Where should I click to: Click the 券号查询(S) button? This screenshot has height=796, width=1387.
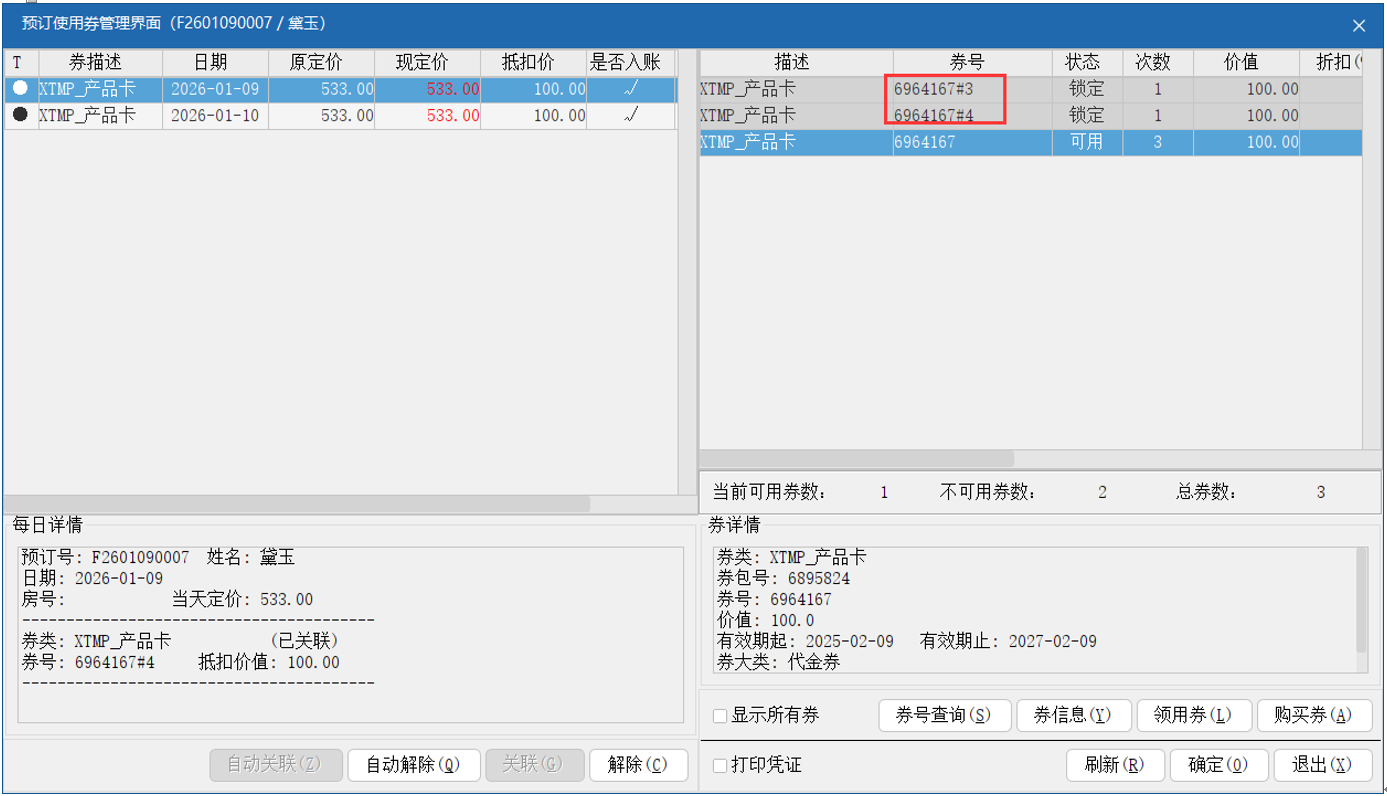944,715
